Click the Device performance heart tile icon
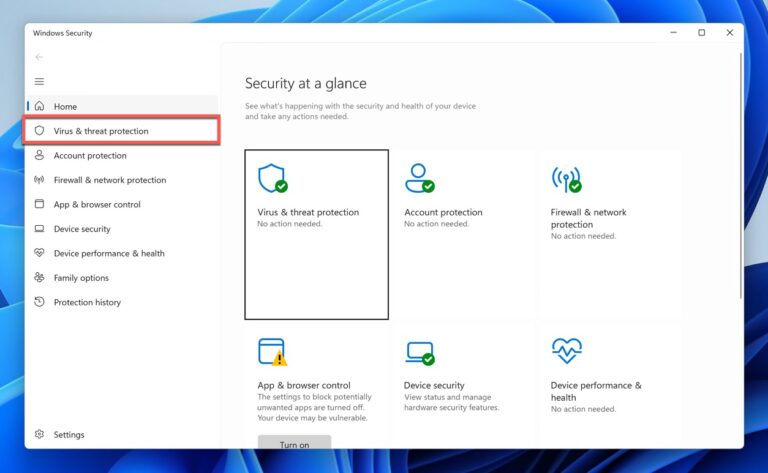The height and width of the screenshot is (473, 768). (x=567, y=351)
